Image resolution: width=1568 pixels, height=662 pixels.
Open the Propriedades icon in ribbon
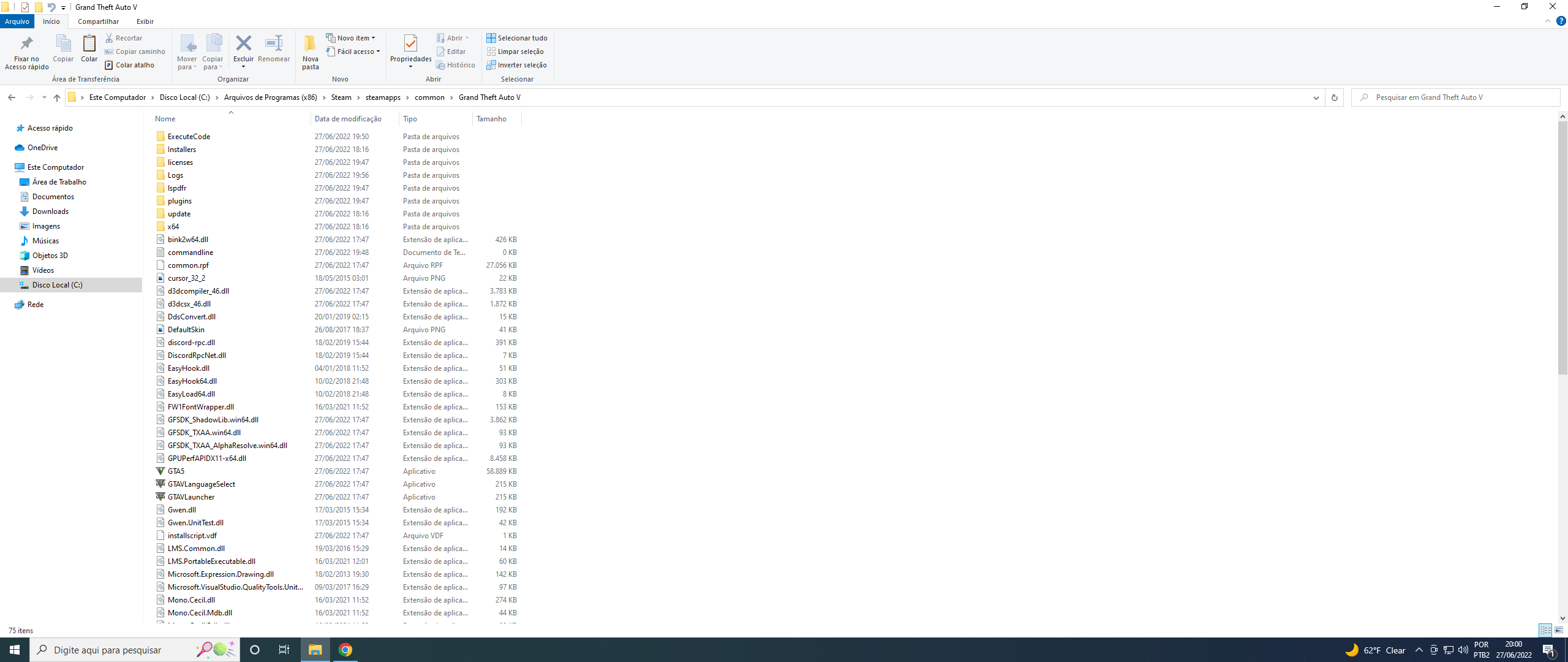[410, 44]
